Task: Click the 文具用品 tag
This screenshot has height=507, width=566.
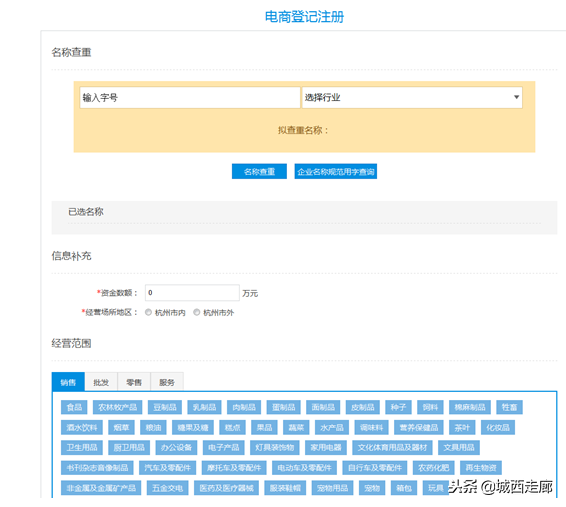Action: click(x=459, y=447)
